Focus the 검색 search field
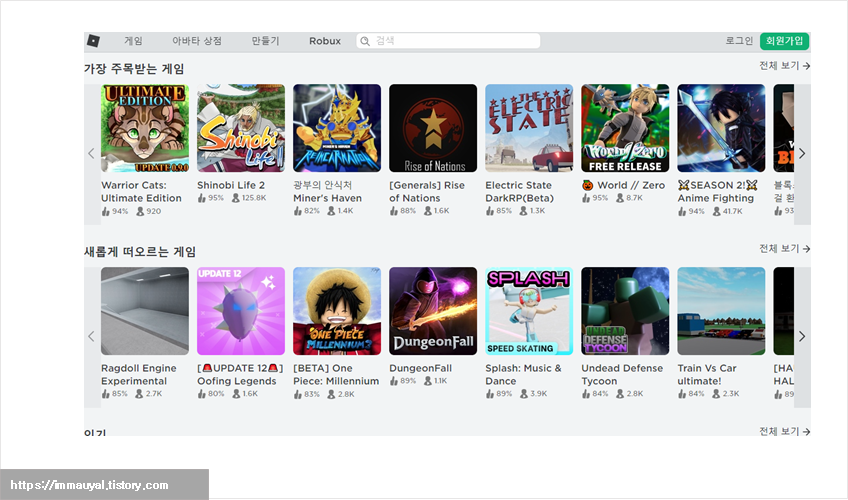848x500 pixels. 448,41
